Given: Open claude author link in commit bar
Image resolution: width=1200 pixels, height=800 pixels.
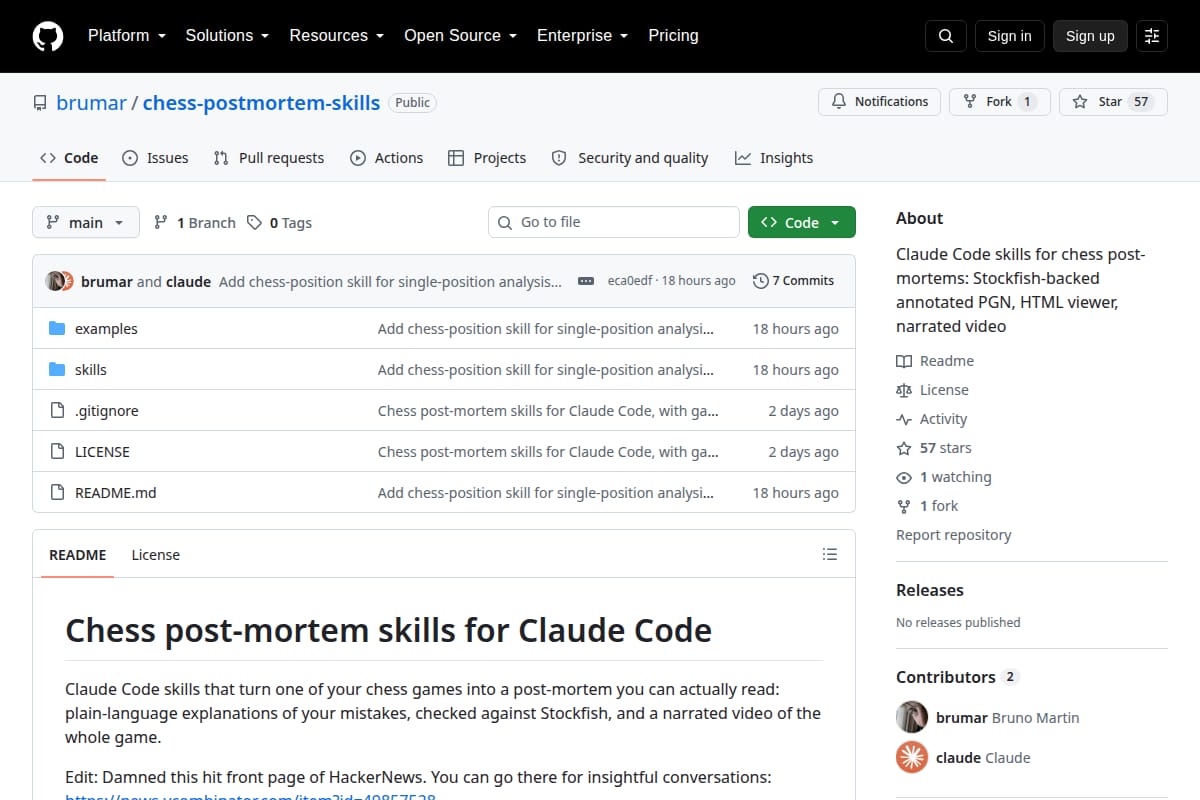Looking at the screenshot, I should click(x=188, y=281).
